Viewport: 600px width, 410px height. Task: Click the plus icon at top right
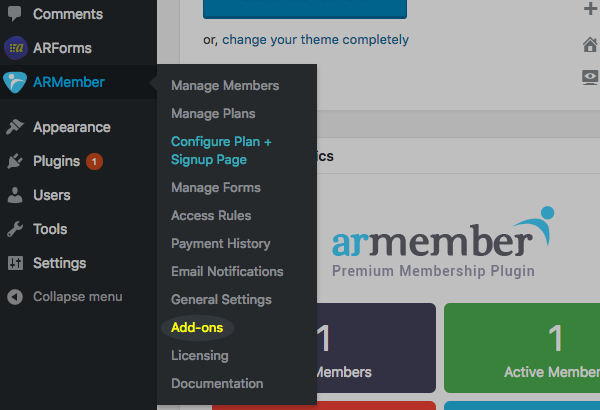590,8
